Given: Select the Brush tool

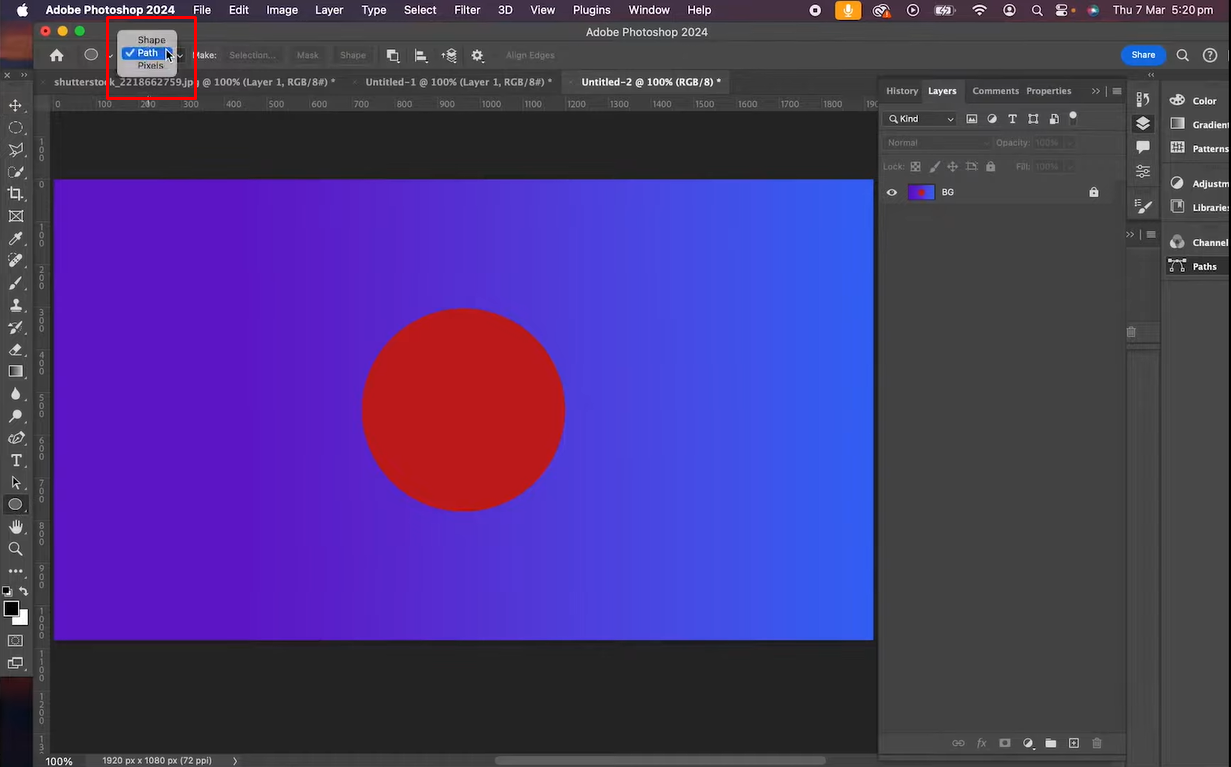Looking at the screenshot, I should pyautogui.click(x=15, y=283).
